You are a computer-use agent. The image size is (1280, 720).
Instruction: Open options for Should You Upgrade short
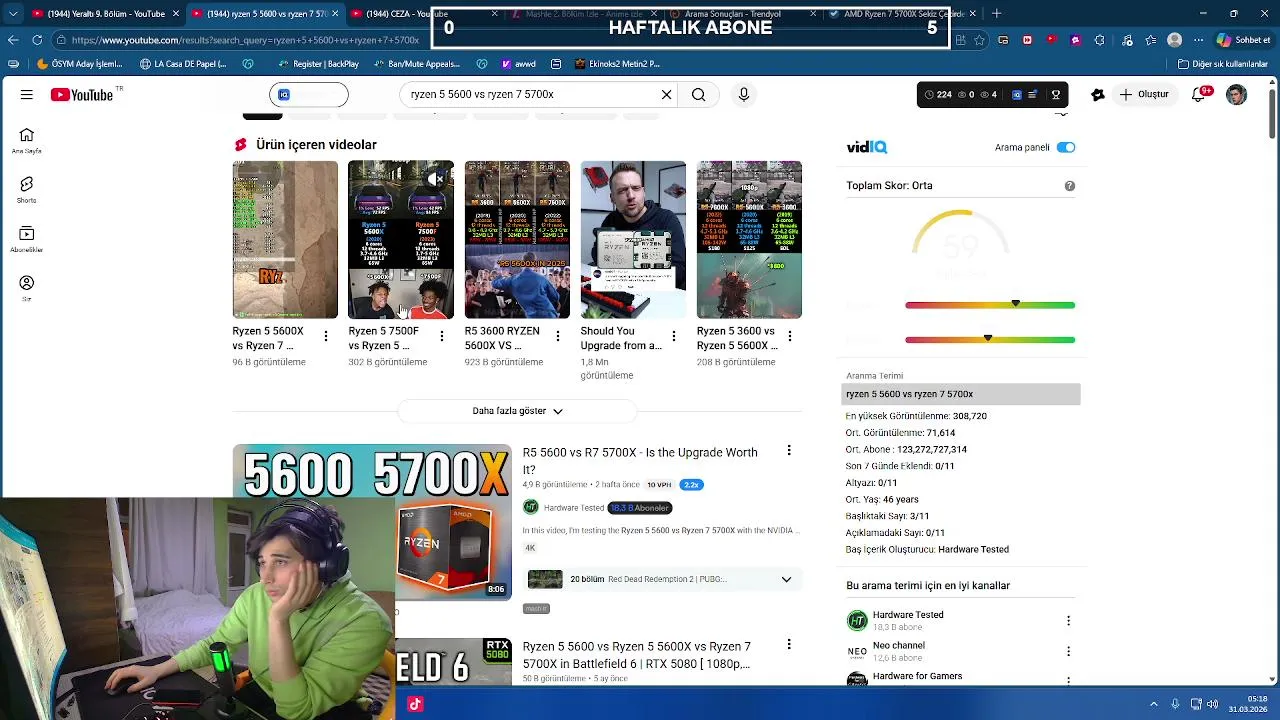point(674,336)
